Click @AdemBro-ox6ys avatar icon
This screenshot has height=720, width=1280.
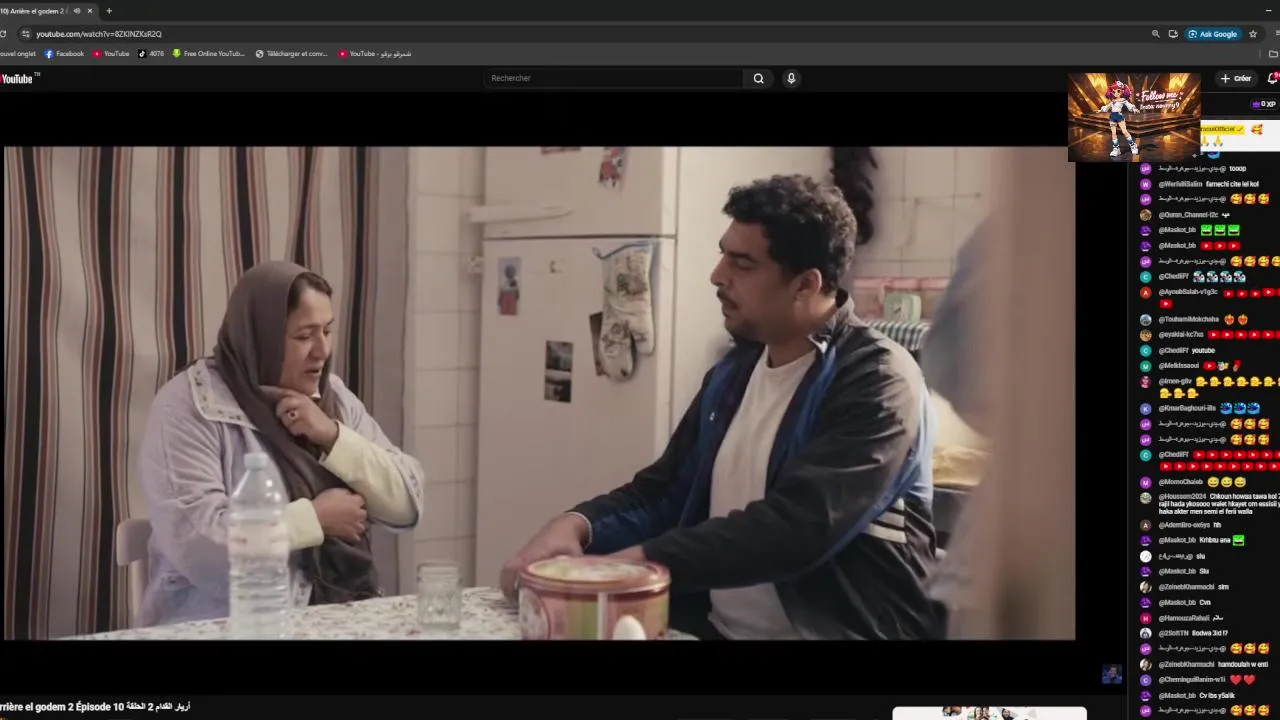tap(1146, 525)
